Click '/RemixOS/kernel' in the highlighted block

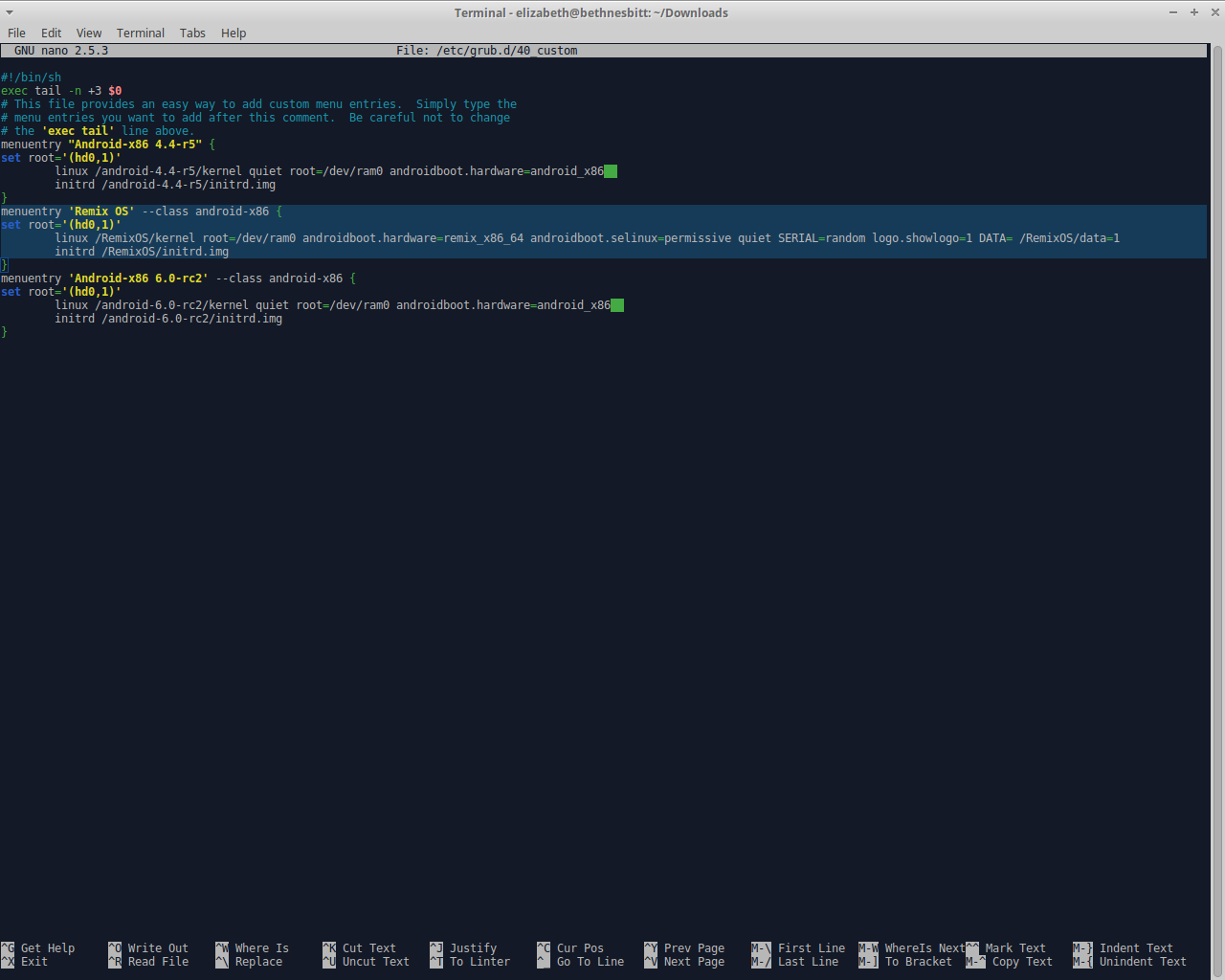(x=145, y=238)
